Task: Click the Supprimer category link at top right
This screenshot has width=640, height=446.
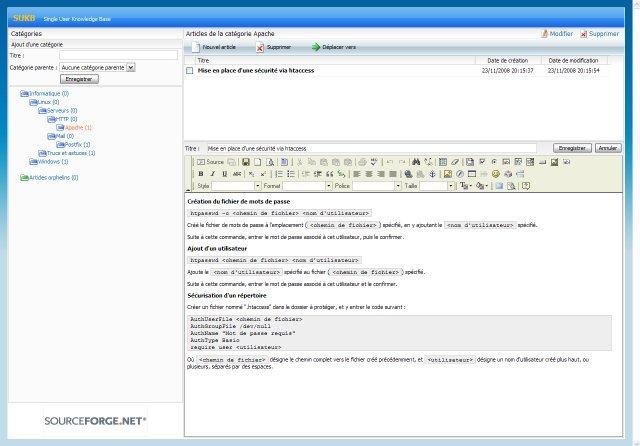Action: tap(600, 34)
